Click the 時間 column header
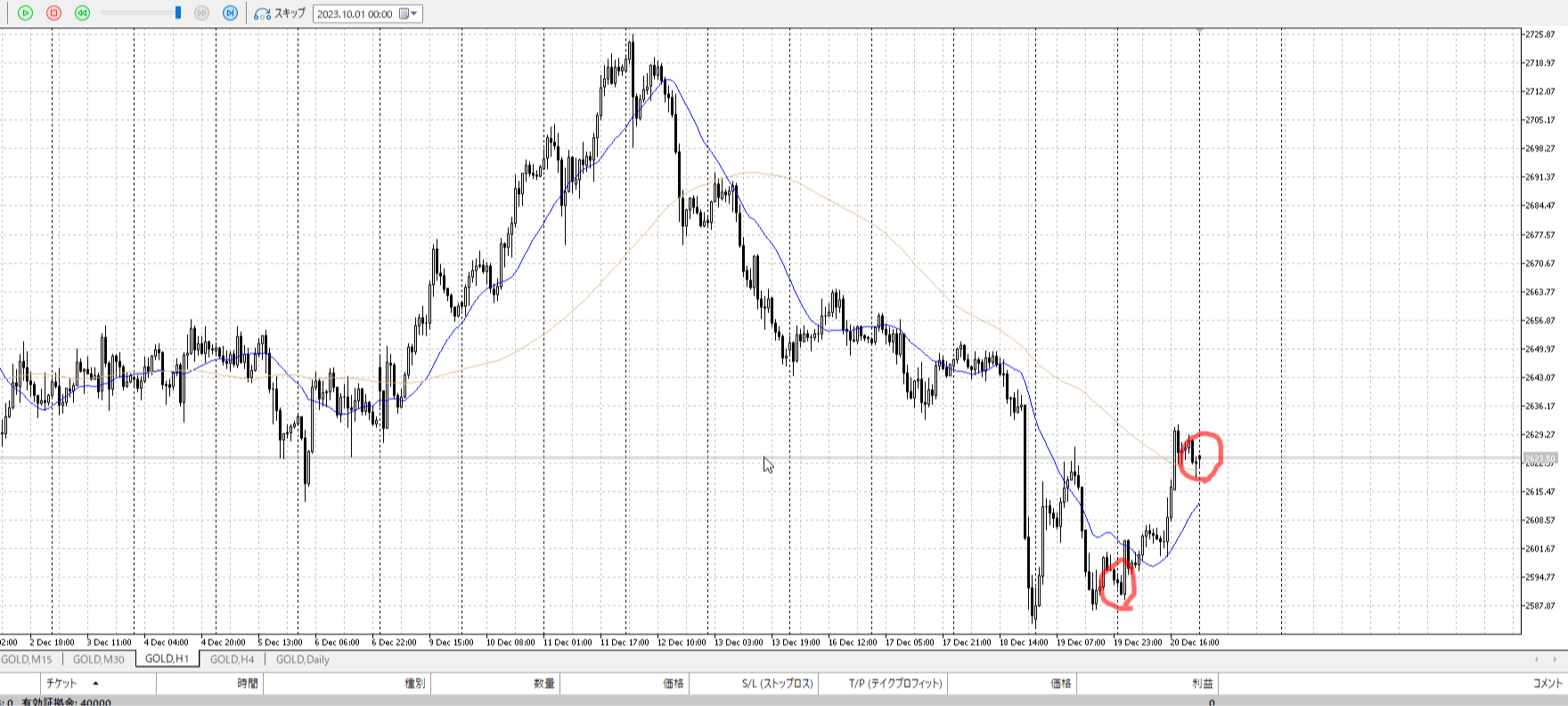Screen dimensions: 1568x706 [x=247, y=684]
